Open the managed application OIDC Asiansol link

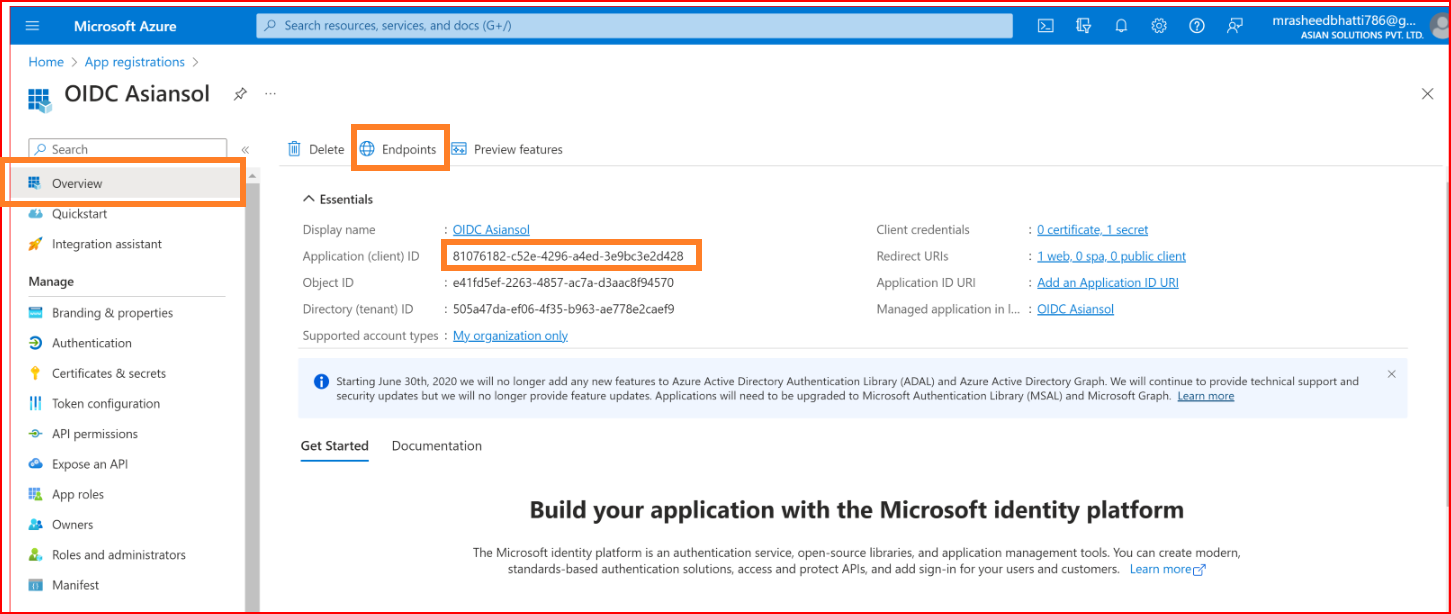coord(1075,309)
